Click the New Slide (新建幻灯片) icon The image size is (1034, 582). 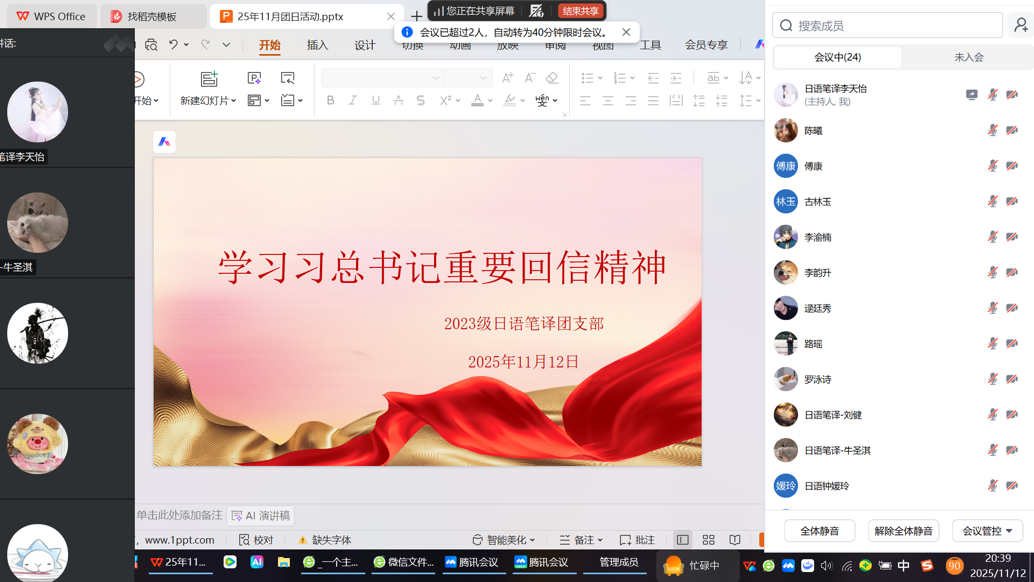pyautogui.click(x=209, y=79)
